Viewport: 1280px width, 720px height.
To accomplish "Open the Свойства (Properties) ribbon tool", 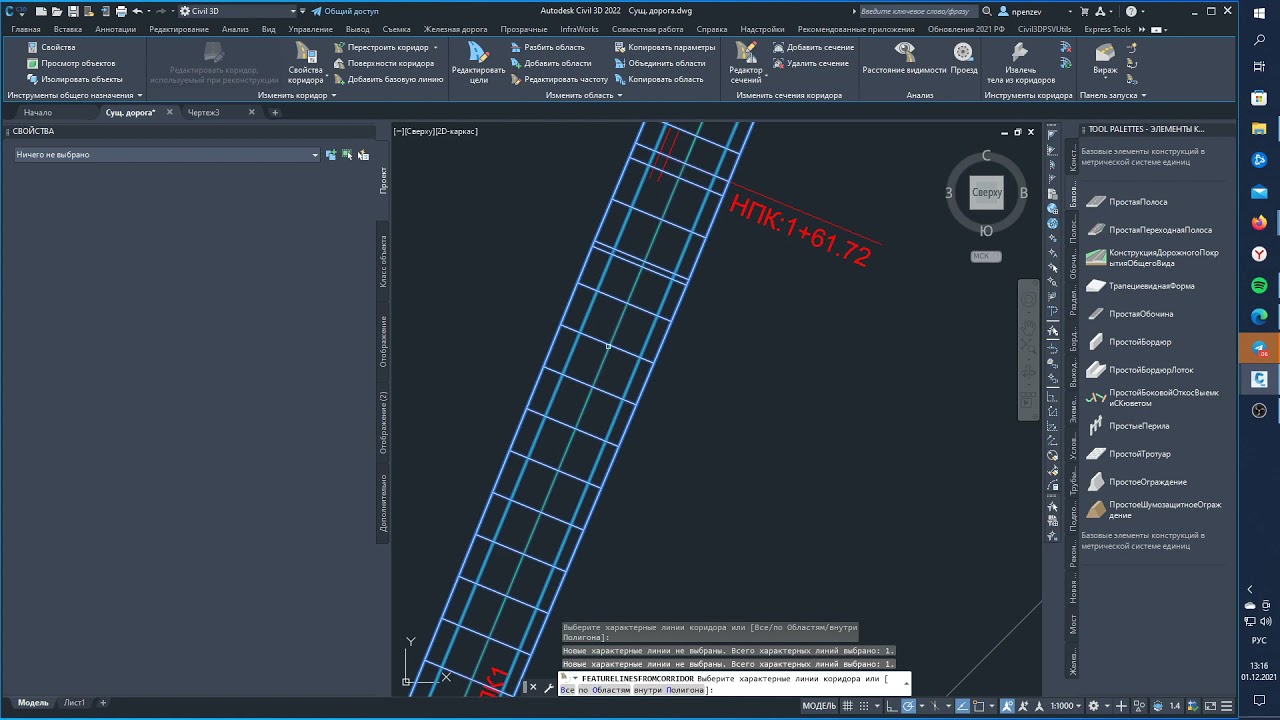I will 51,47.
